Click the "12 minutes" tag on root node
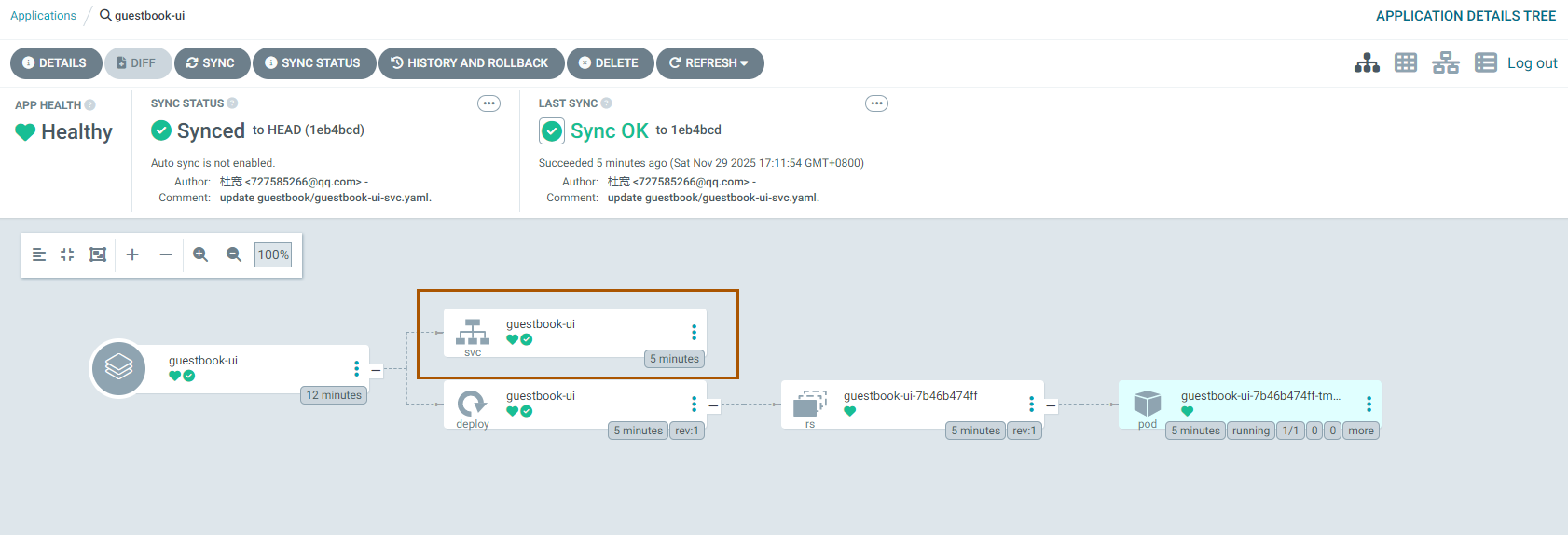 point(334,395)
